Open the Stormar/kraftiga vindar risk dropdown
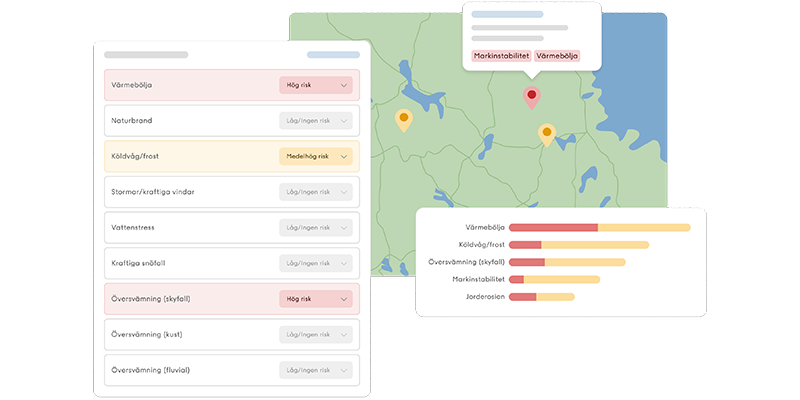Image resolution: width=800 pixels, height=400 pixels. 316,192
